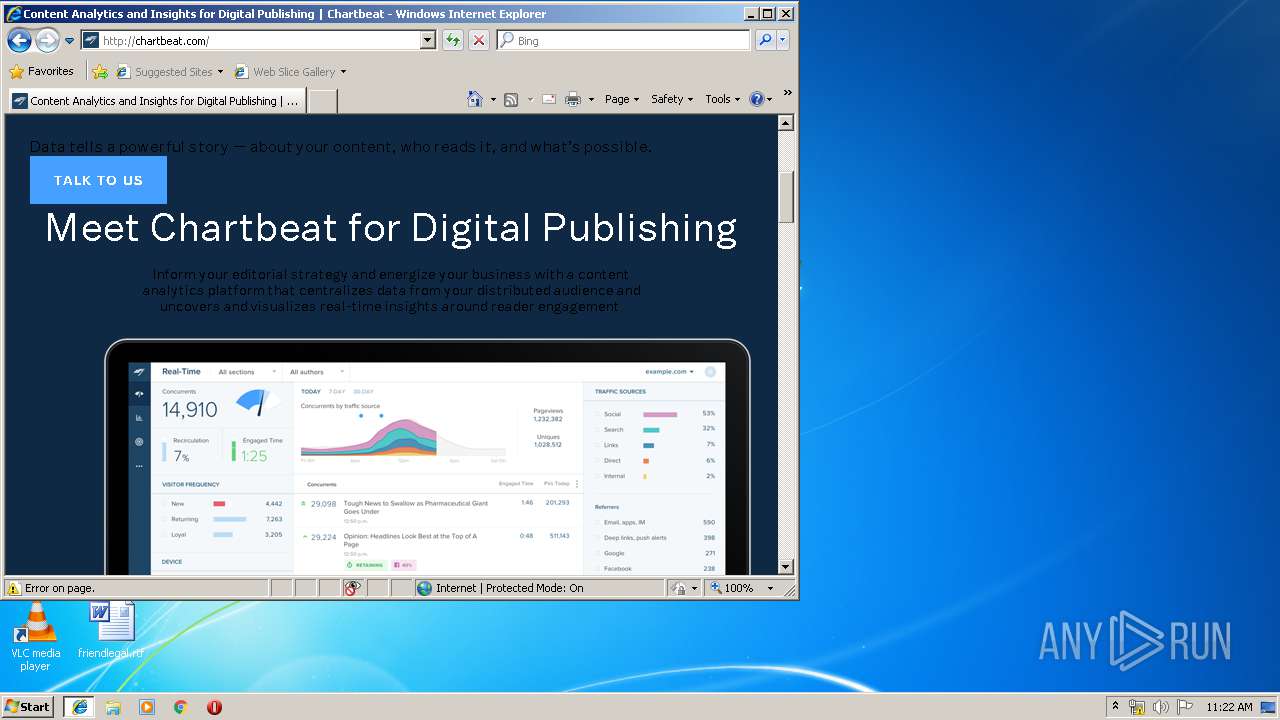
Task: Click the Read Mail envelope icon
Action: pyautogui.click(x=549, y=99)
